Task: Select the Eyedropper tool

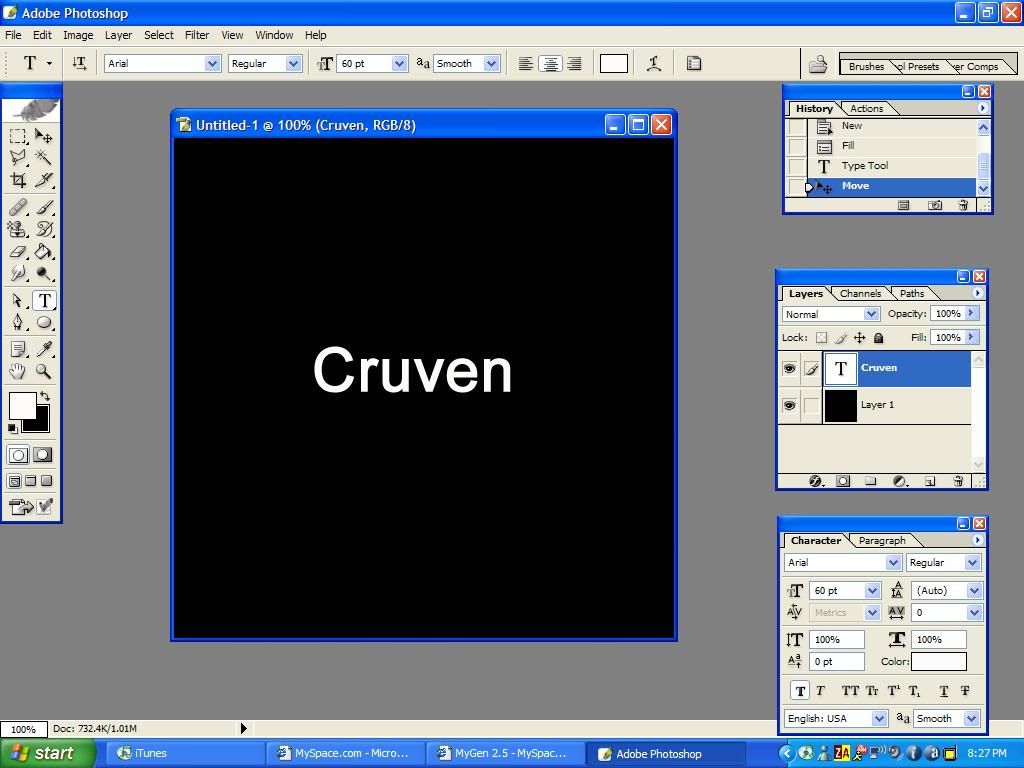Action: pos(44,349)
